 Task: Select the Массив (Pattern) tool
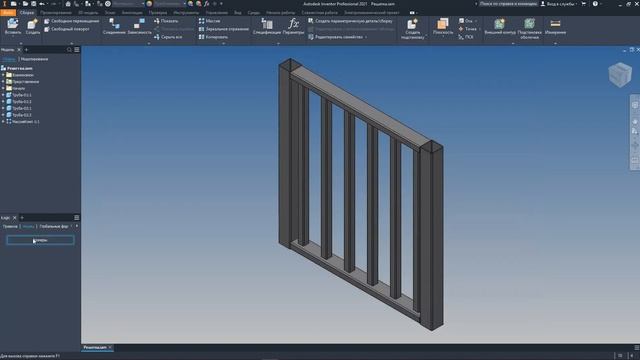pyautogui.click(x=209, y=21)
